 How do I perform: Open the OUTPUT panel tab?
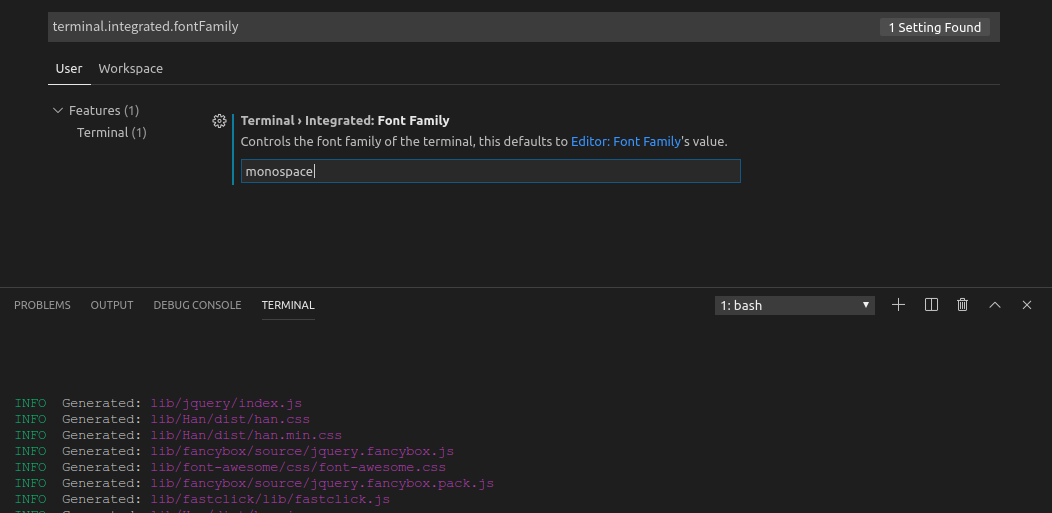pos(112,305)
